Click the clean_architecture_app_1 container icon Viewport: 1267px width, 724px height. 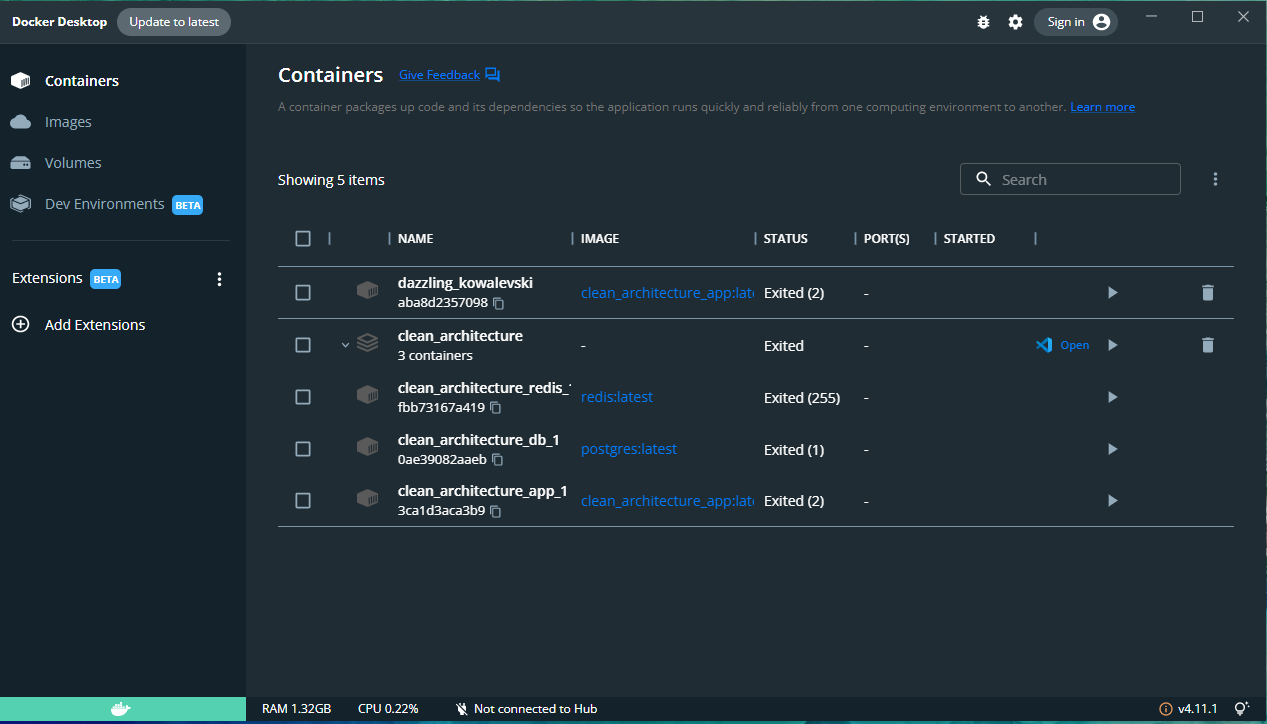tap(367, 498)
